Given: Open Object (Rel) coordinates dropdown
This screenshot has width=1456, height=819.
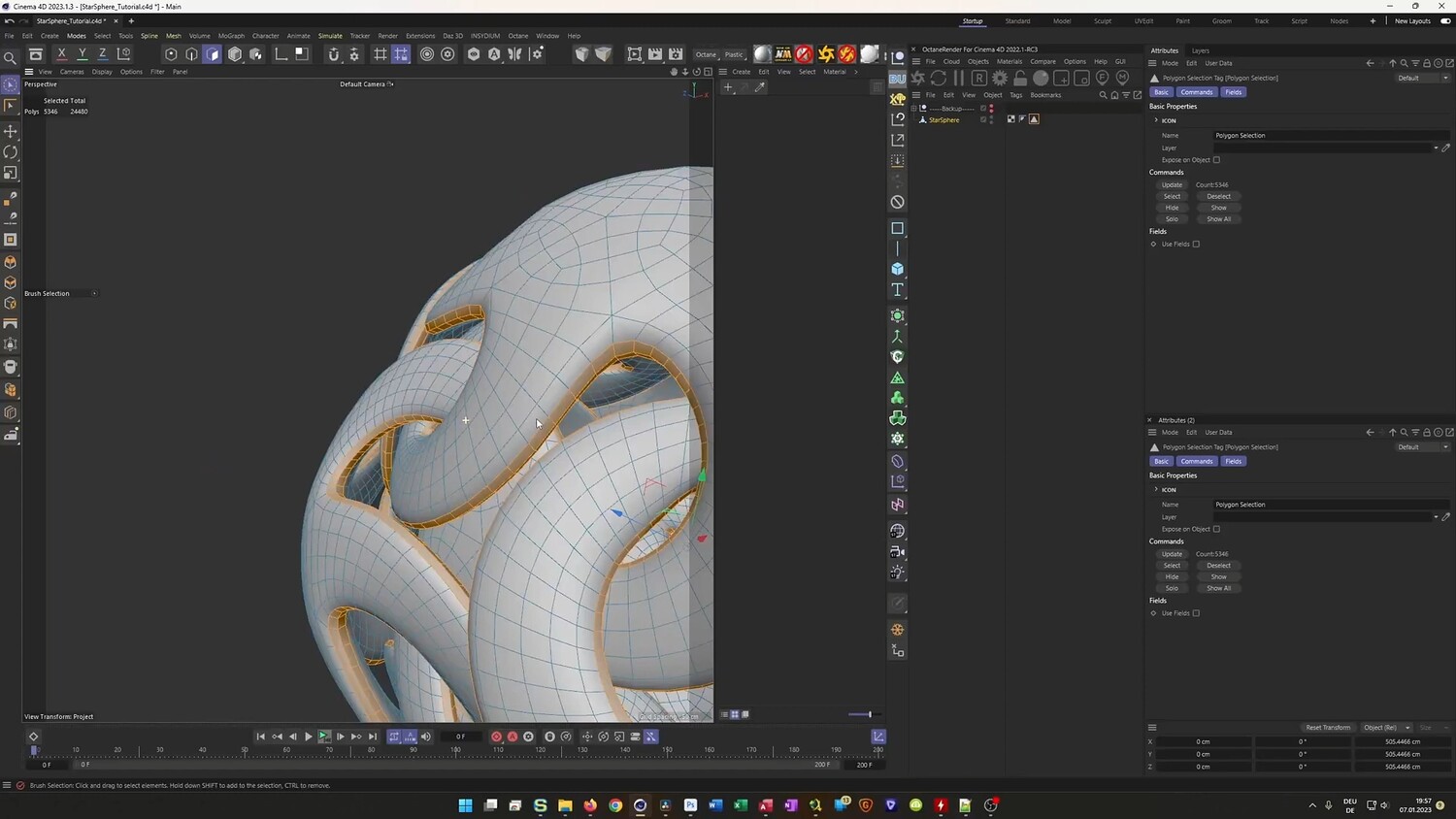Looking at the screenshot, I should tap(1386, 728).
